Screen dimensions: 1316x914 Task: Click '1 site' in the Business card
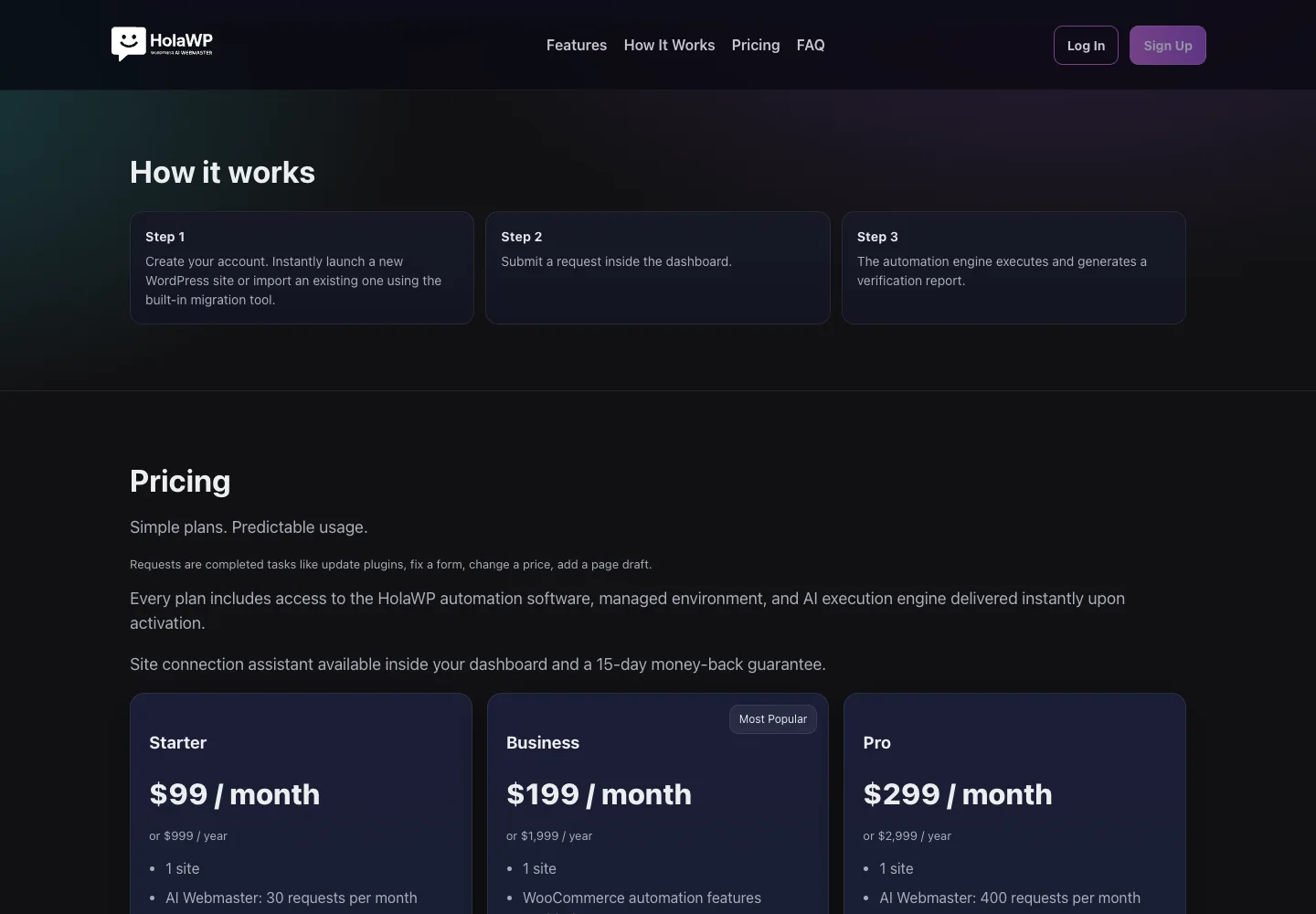tap(539, 869)
